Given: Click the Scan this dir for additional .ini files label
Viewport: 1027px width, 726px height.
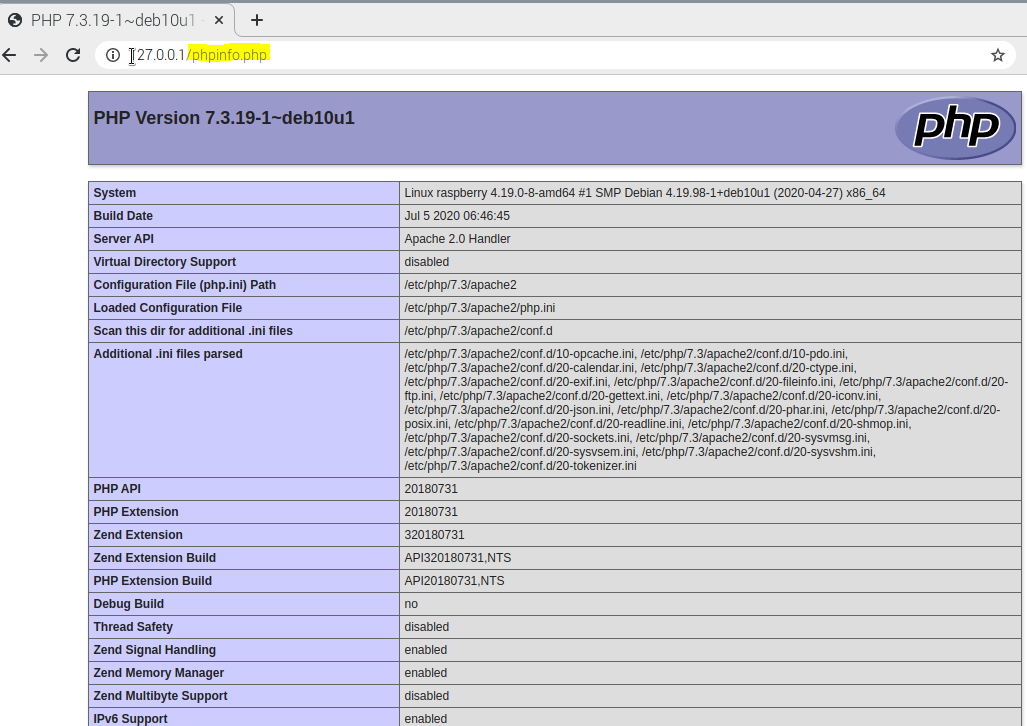Looking at the screenshot, I should coord(193,330).
